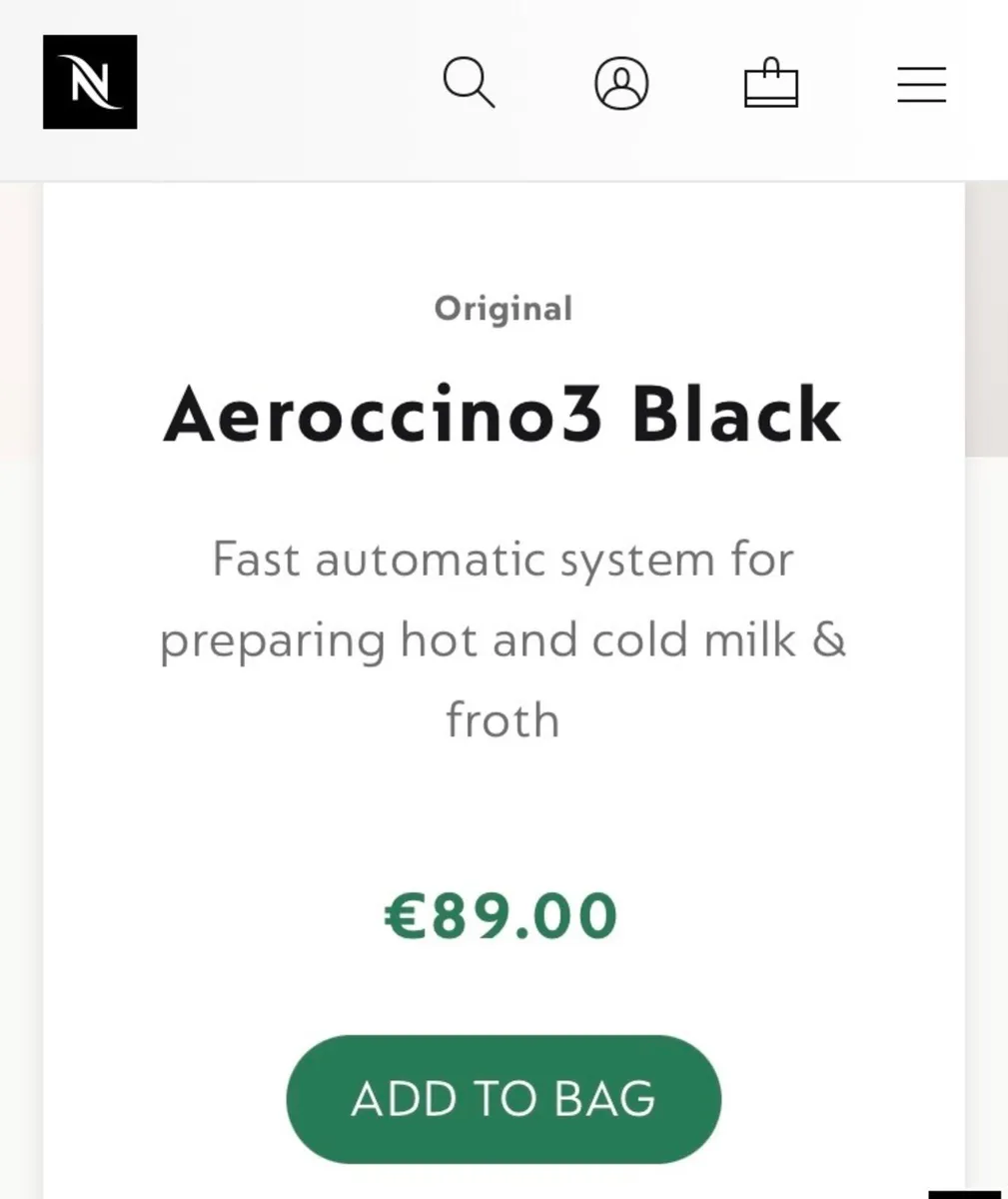Open the account profile icon
The height and width of the screenshot is (1199, 1008).
point(621,83)
